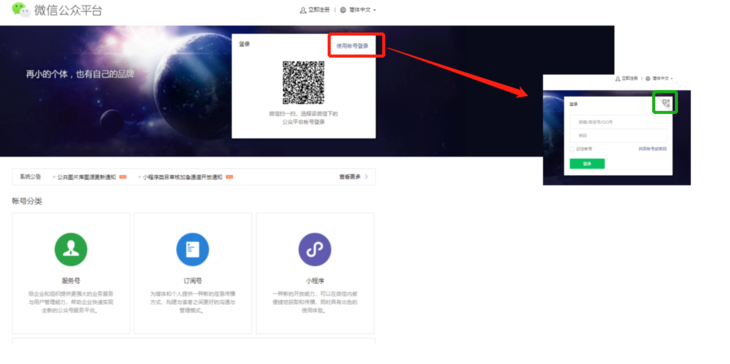Image resolution: width=730 pixels, height=364 pixels.
Task: Click the 订阅号 card title
Action: 193,281
